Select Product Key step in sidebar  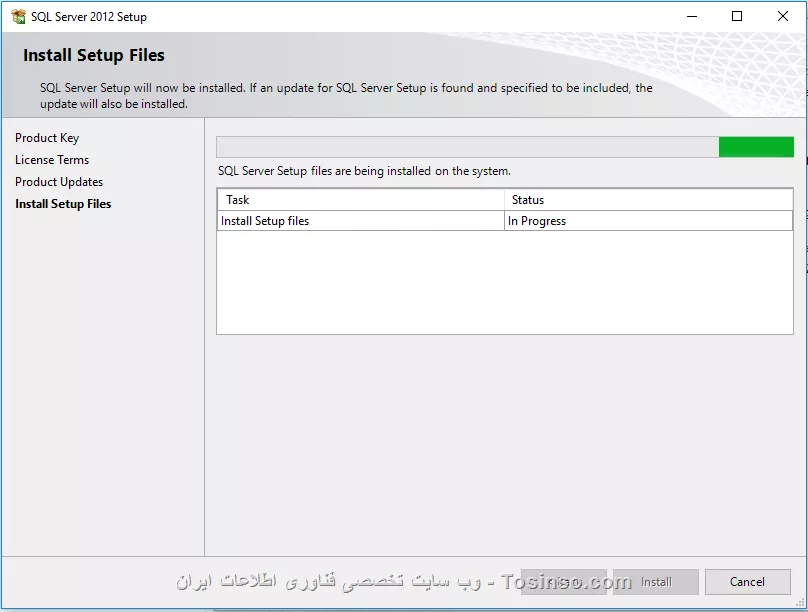pos(47,138)
